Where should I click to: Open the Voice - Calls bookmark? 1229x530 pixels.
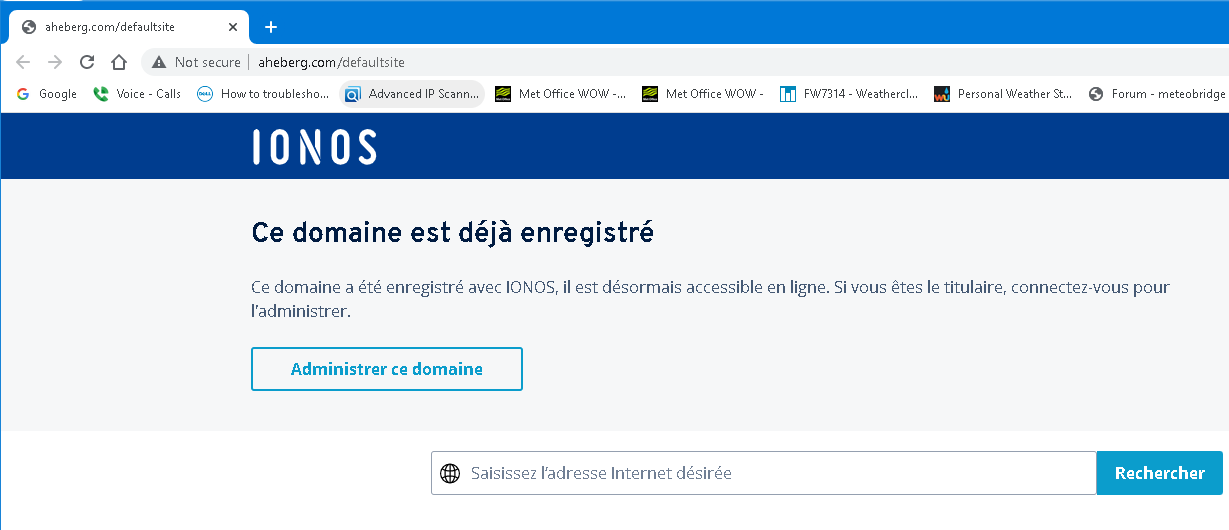(x=137, y=94)
